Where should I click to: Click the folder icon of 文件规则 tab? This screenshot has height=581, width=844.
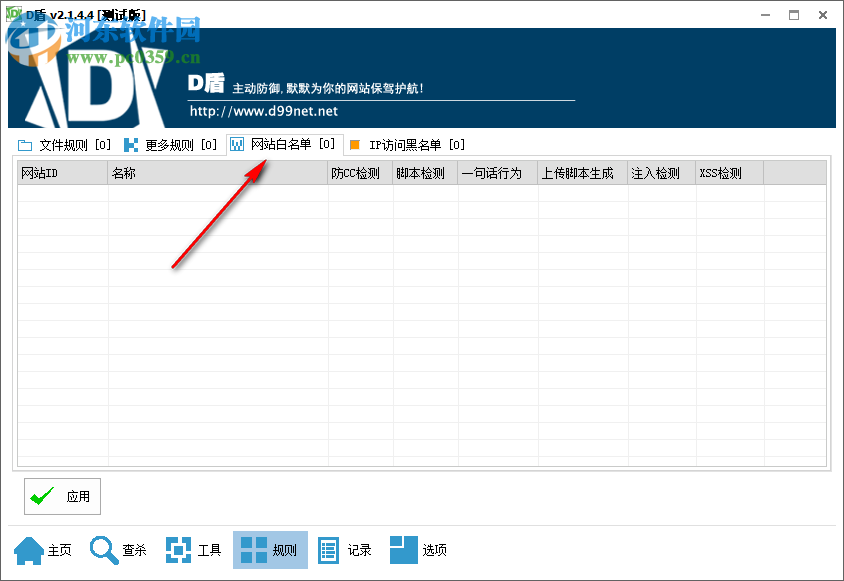point(25,145)
